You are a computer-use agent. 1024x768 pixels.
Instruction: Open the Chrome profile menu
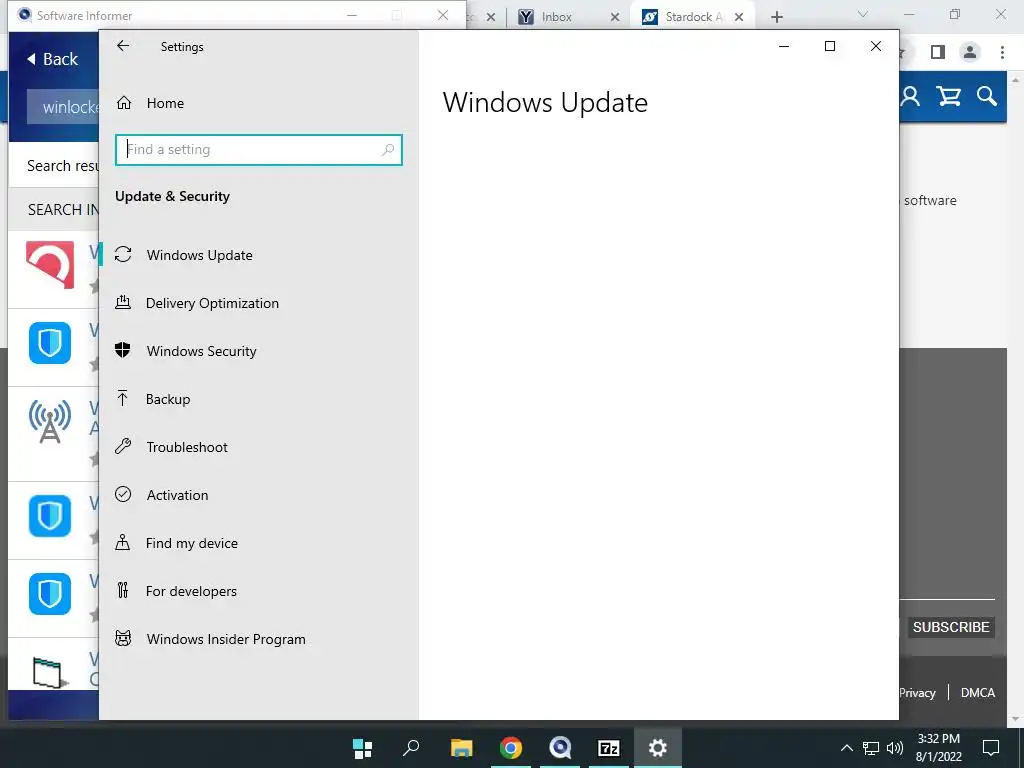pos(970,52)
